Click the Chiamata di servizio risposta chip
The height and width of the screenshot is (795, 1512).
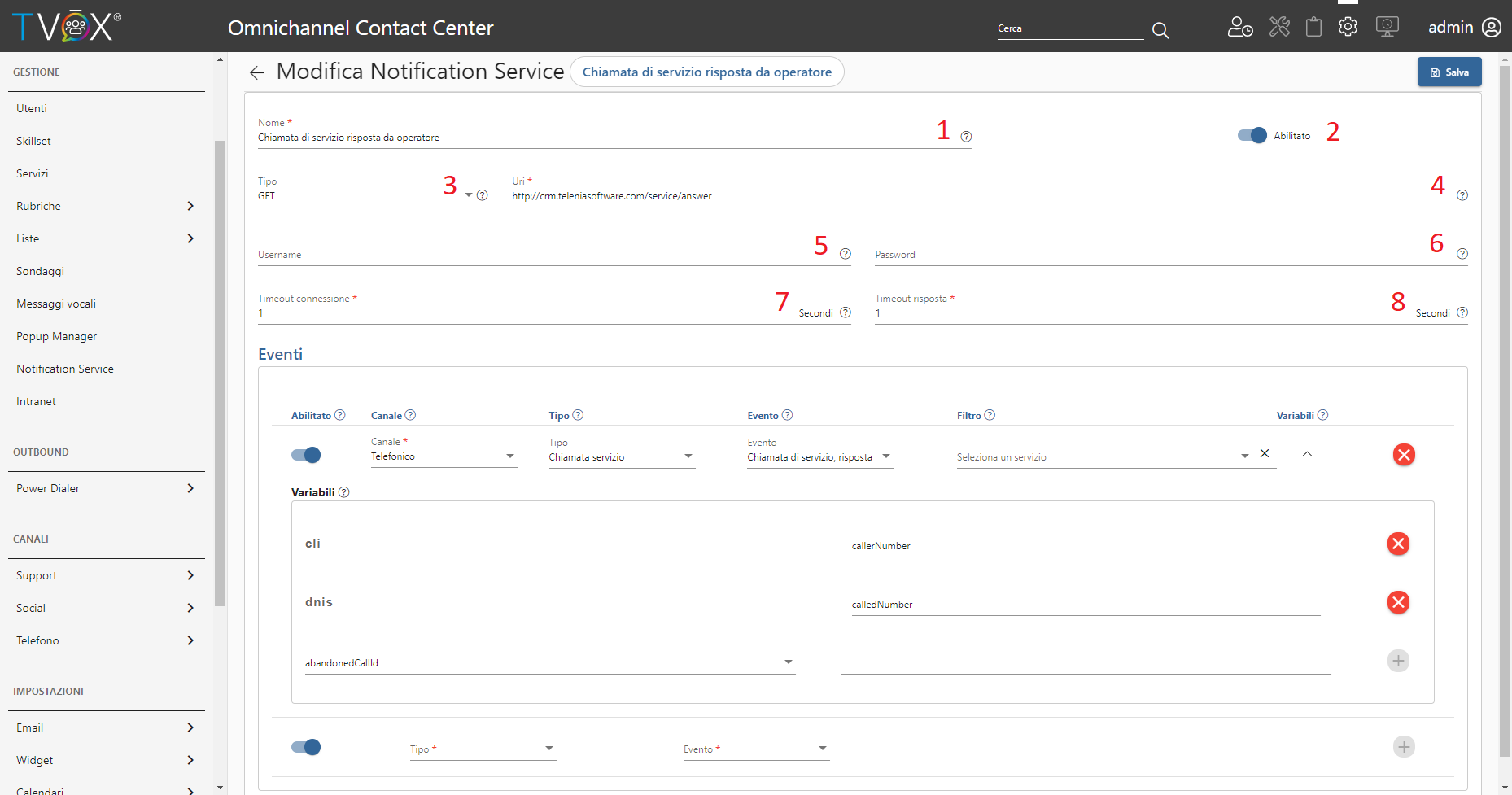(x=707, y=72)
